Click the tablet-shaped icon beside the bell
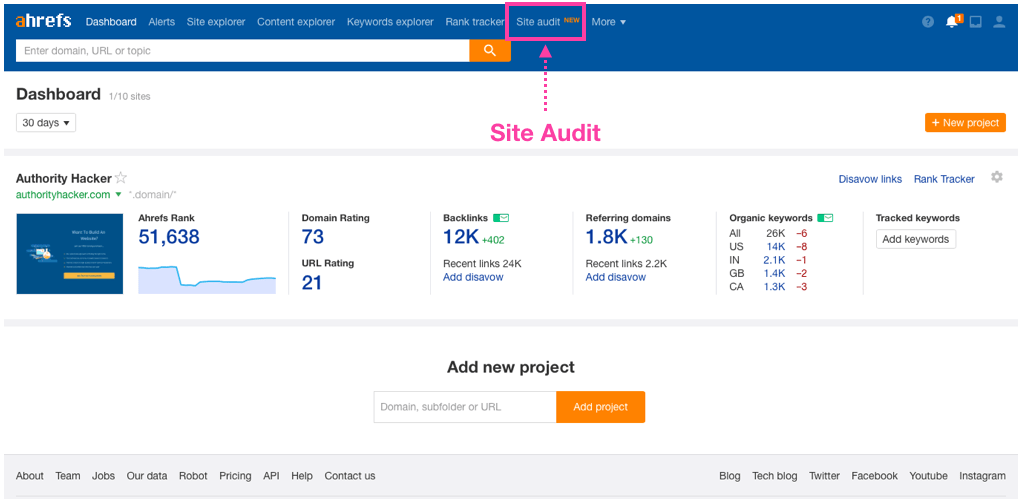1022x499 pixels. pyautogui.click(x=975, y=21)
